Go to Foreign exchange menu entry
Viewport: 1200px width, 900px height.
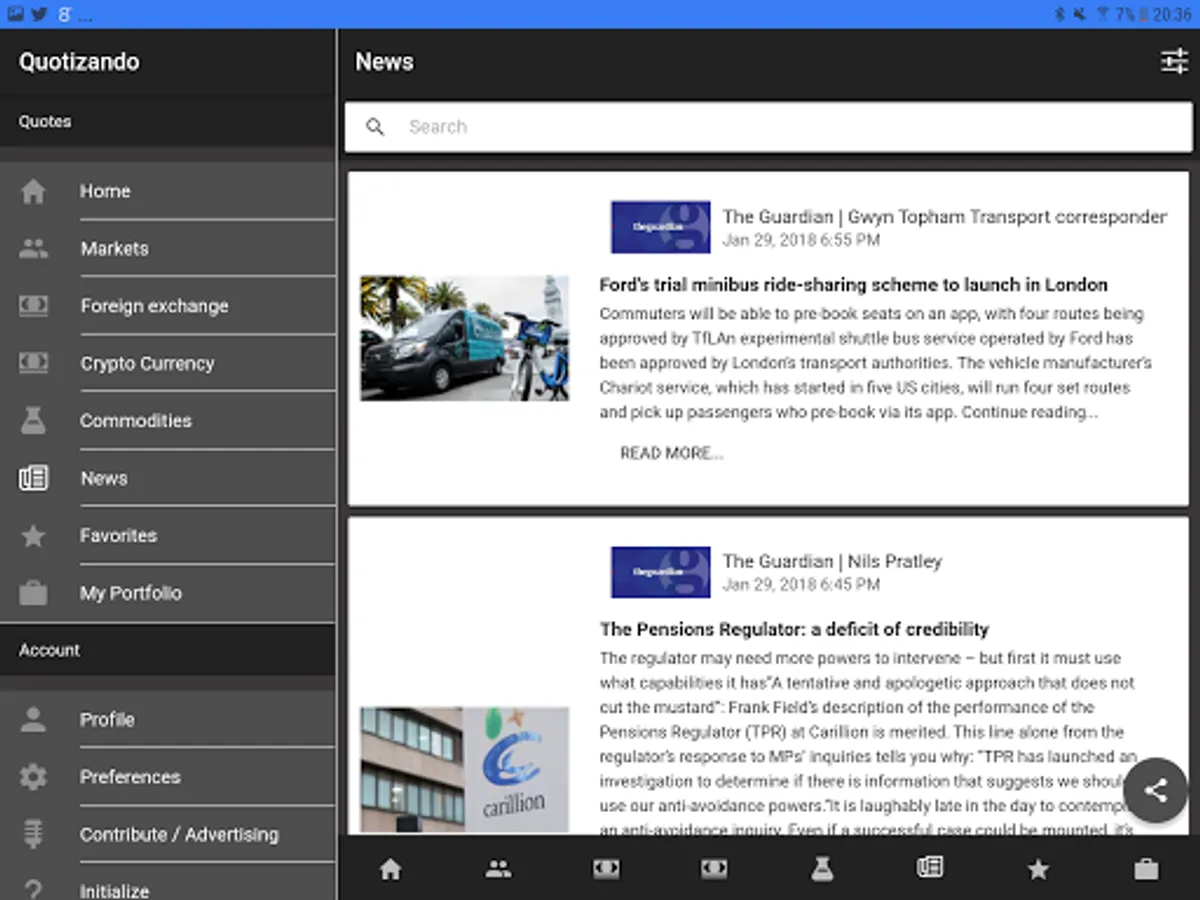click(x=168, y=306)
